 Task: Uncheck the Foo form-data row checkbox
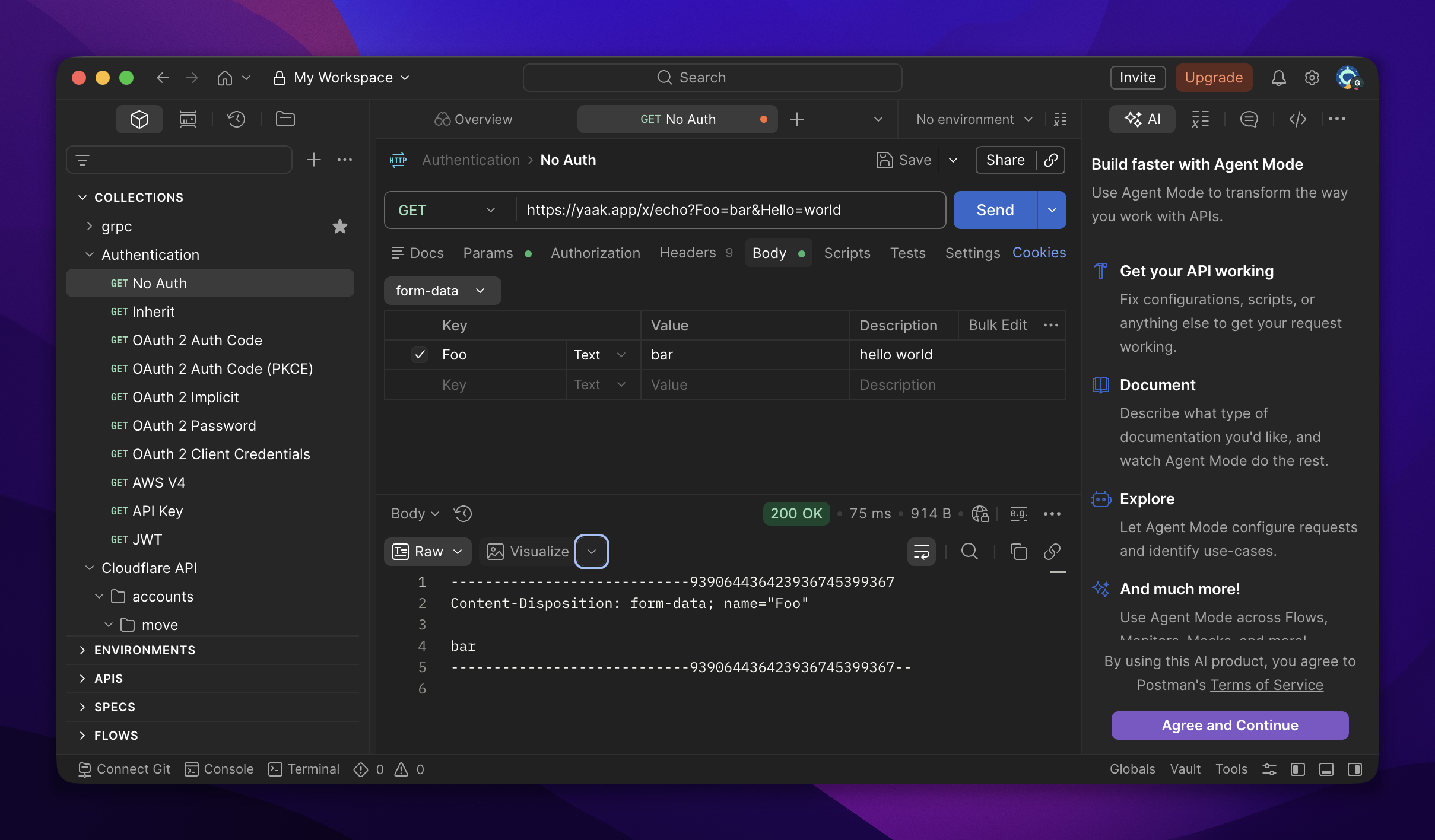coord(420,354)
